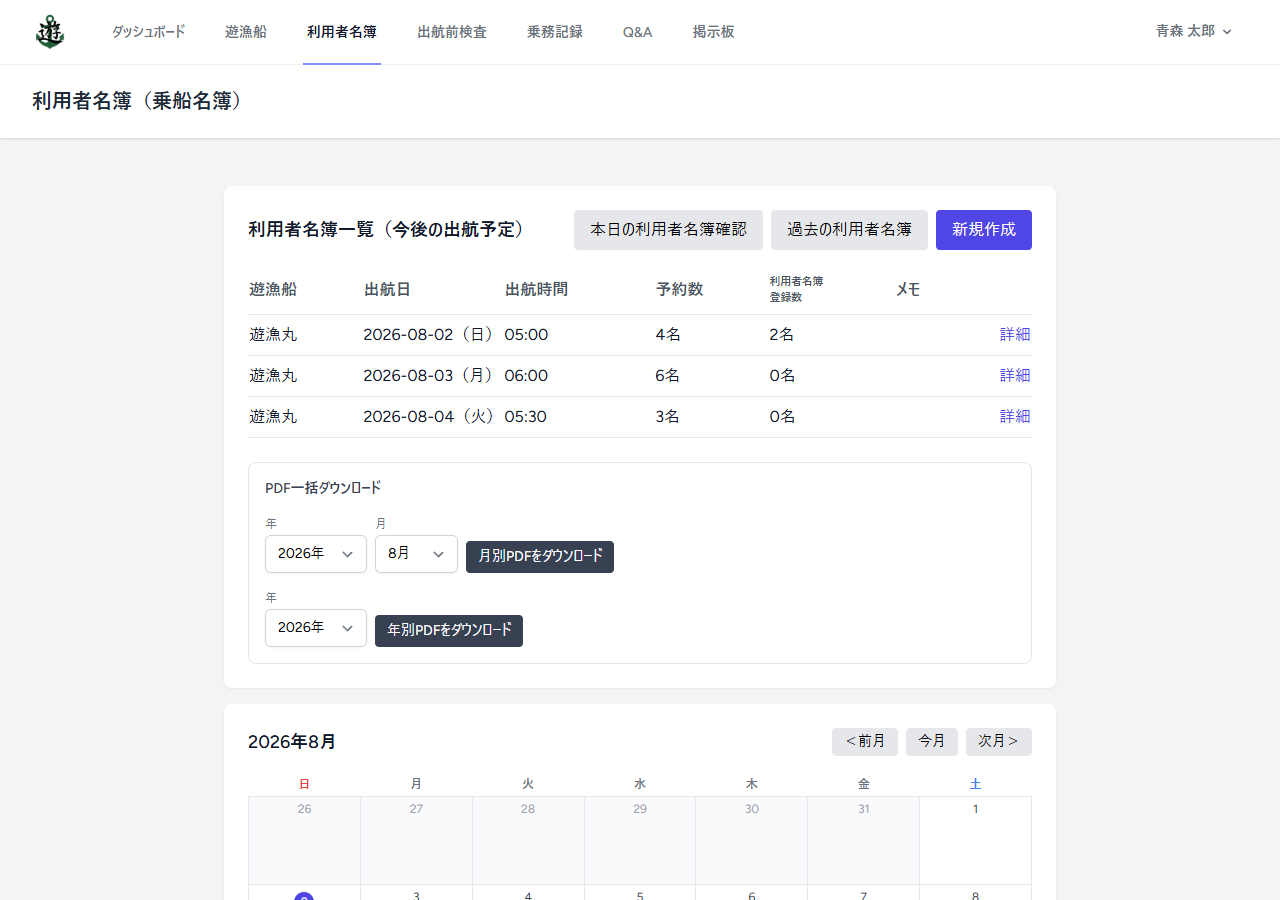Go to the 掲示板 page
This screenshot has width=1280, height=900.
[x=713, y=32]
